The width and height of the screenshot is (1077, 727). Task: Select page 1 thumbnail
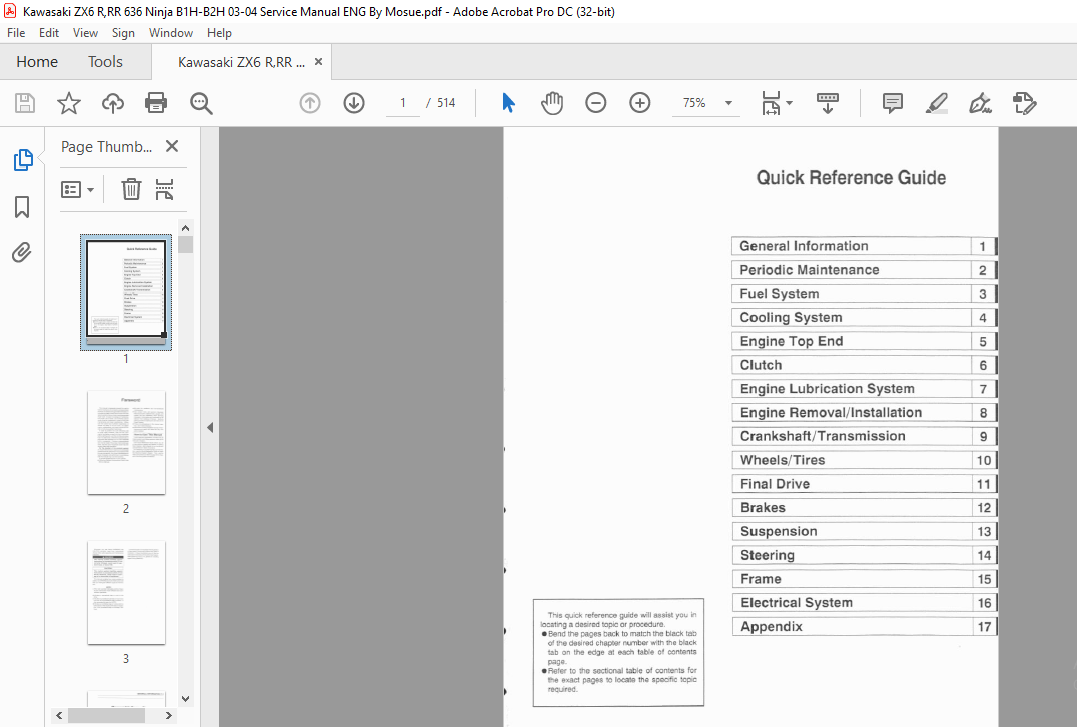pyautogui.click(x=126, y=292)
